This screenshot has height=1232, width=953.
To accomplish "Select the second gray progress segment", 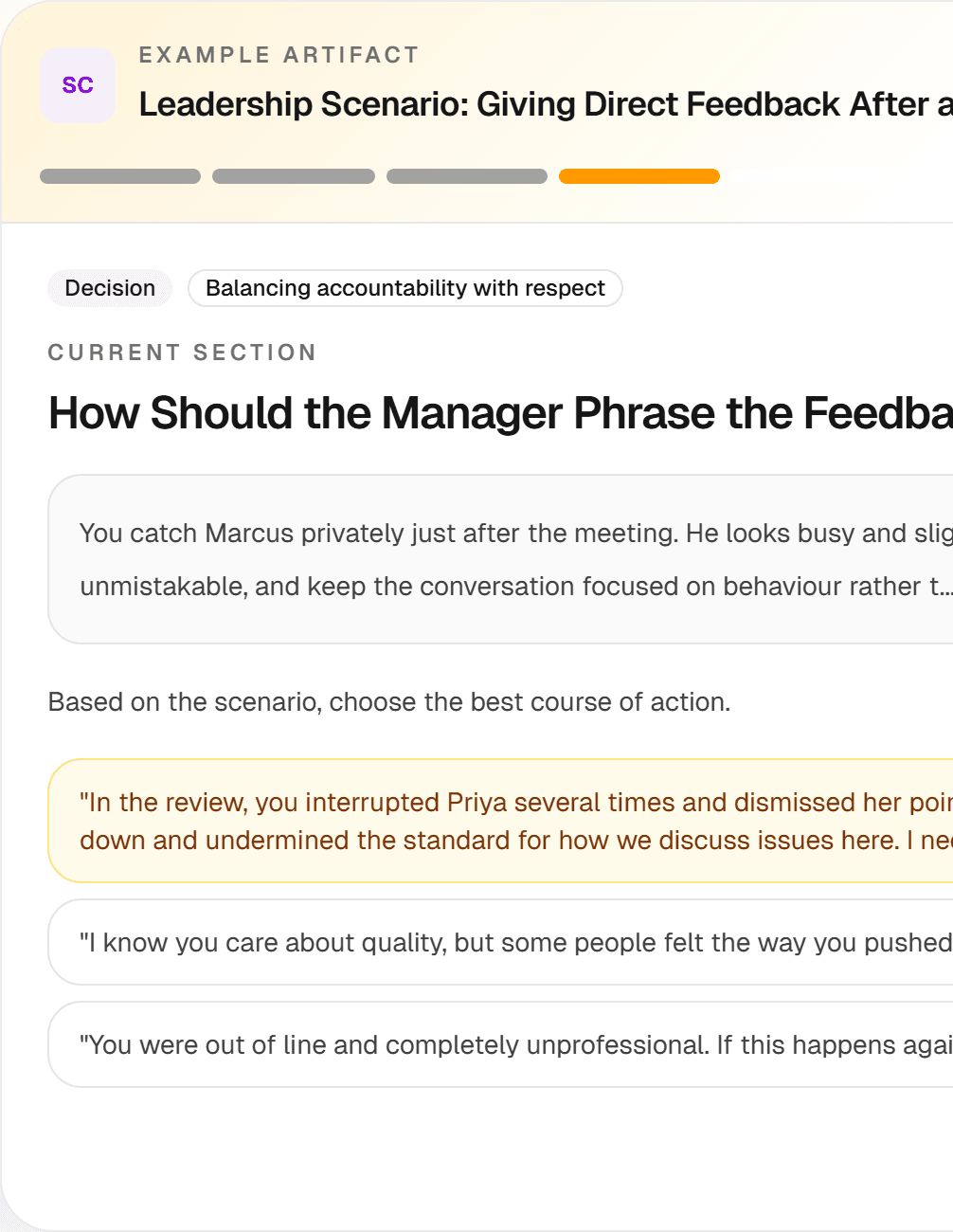I will click(x=293, y=176).
